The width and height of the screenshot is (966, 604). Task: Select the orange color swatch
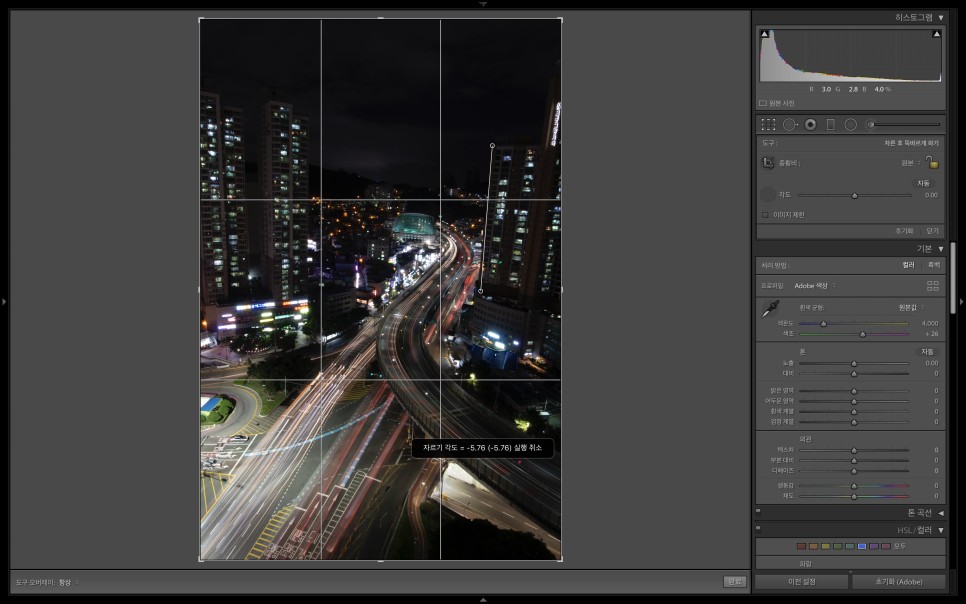click(x=813, y=546)
